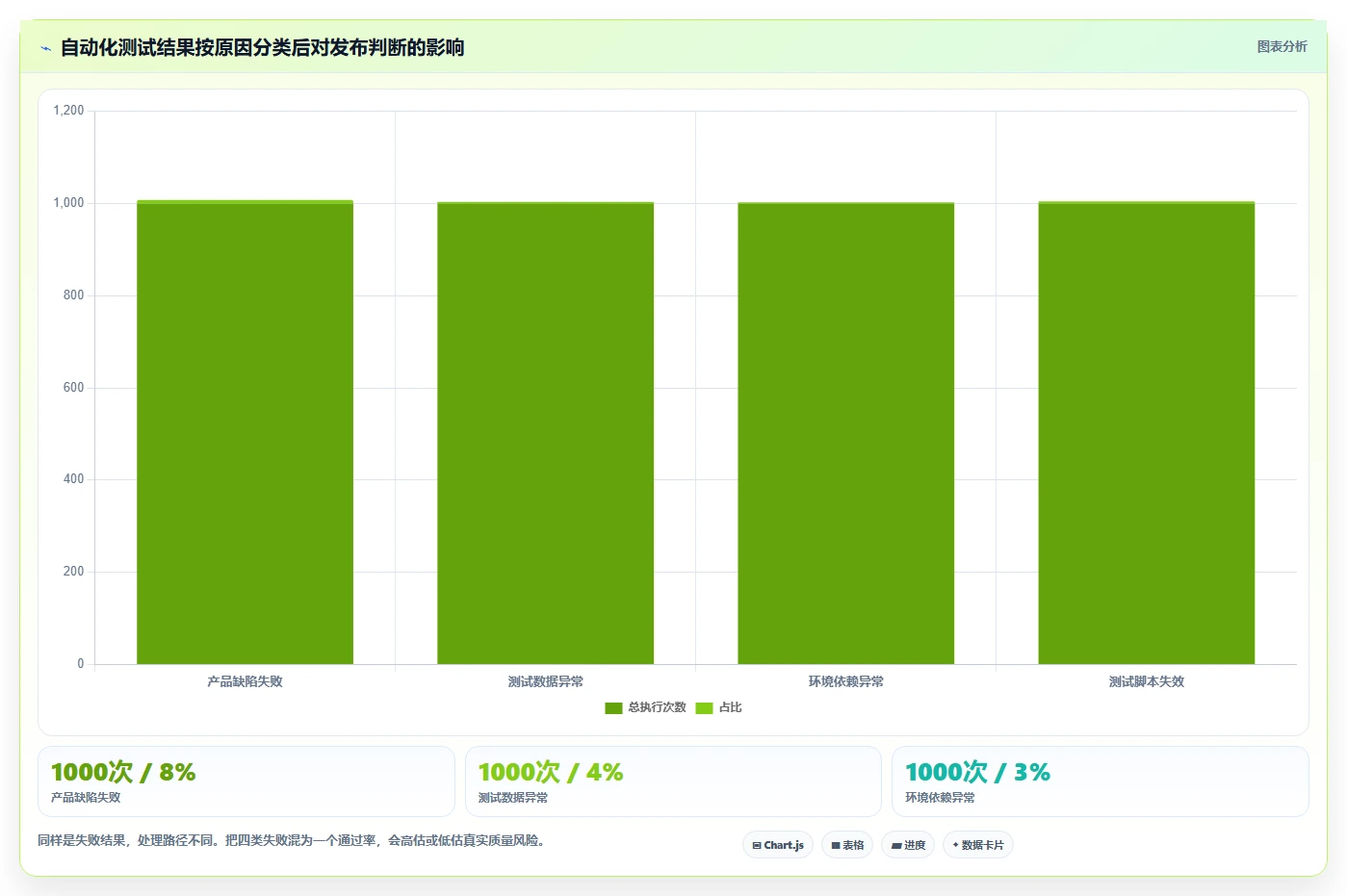Screen dimensions: 1347x896
Task: Click the 1,200 y-axis value
Action: click(x=68, y=111)
